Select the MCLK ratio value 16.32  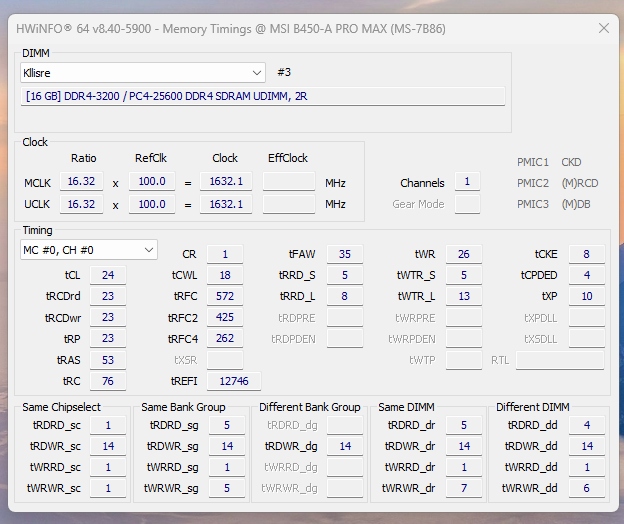click(81, 182)
